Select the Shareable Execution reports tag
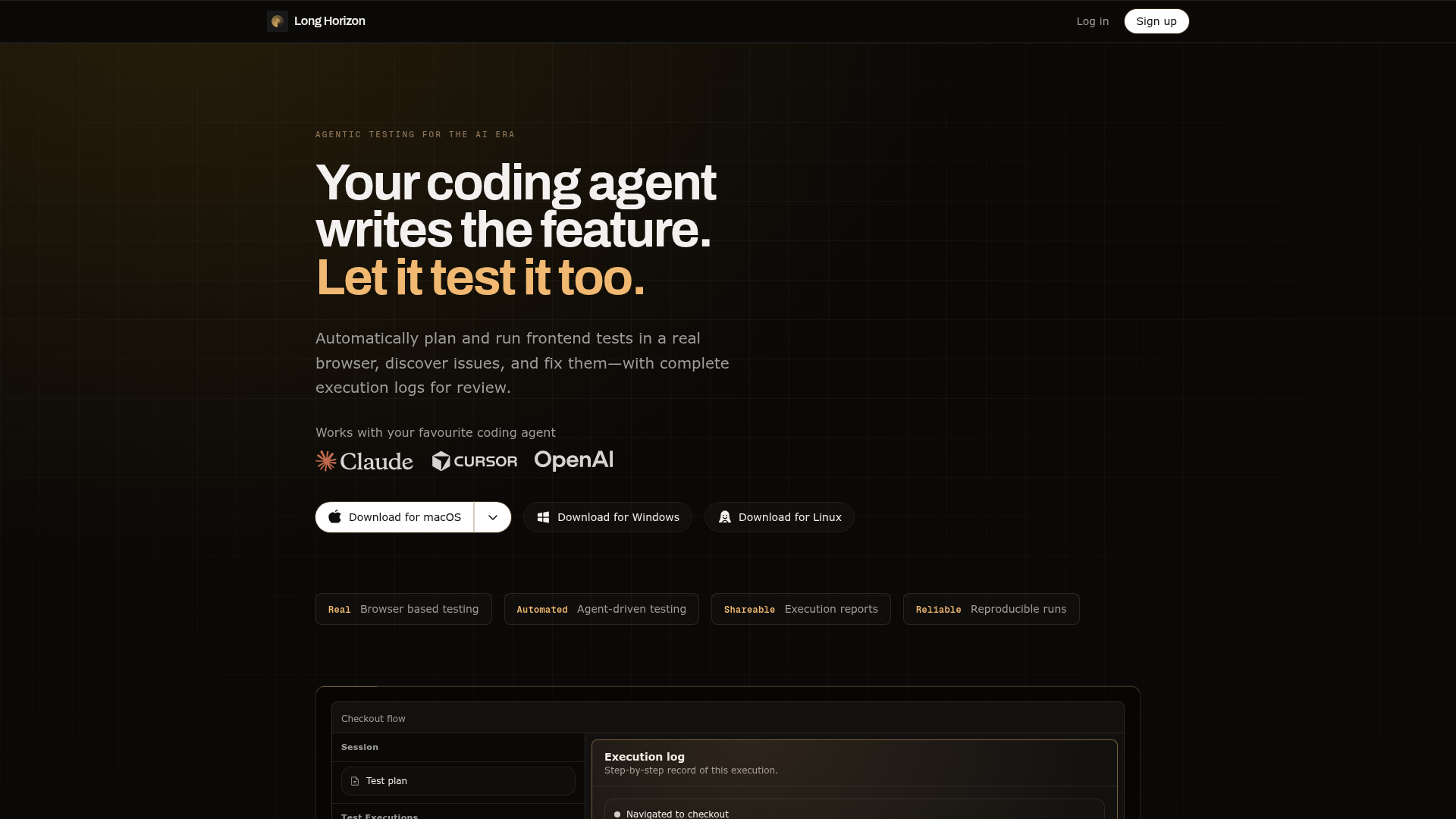The height and width of the screenshot is (819, 1456). click(801, 609)
